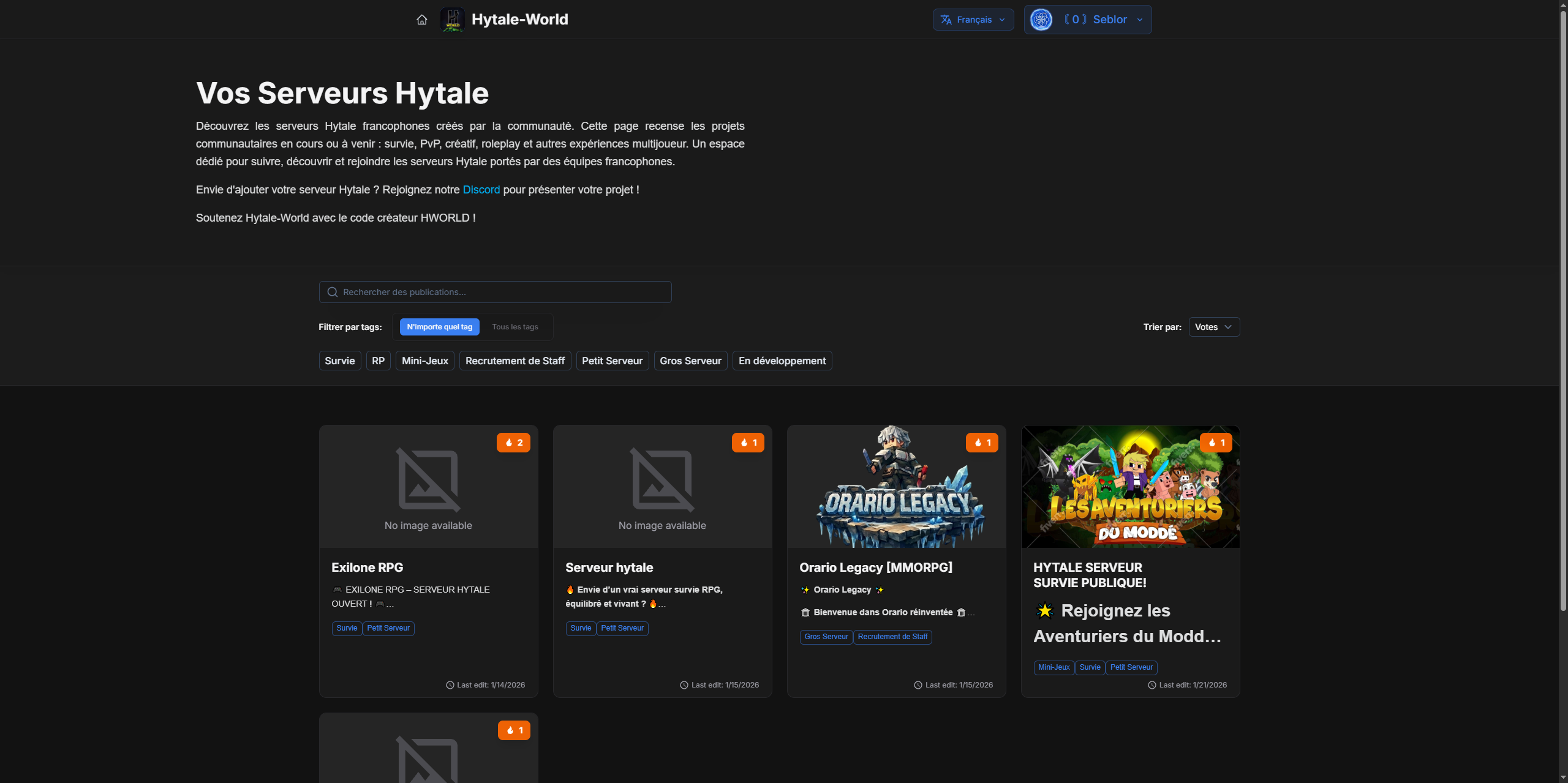Click the clock icon on the Orario Legacy card
This screenshot has height=783, width=1568.
point(918,685)
